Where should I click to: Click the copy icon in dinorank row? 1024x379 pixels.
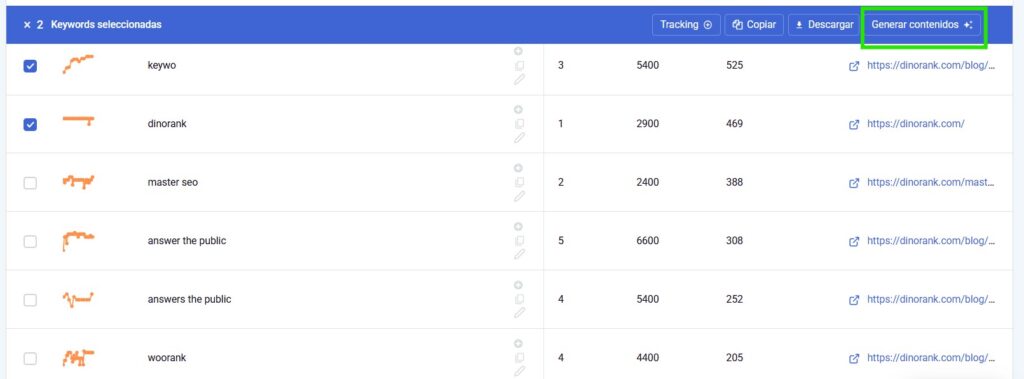click(519, 124)
